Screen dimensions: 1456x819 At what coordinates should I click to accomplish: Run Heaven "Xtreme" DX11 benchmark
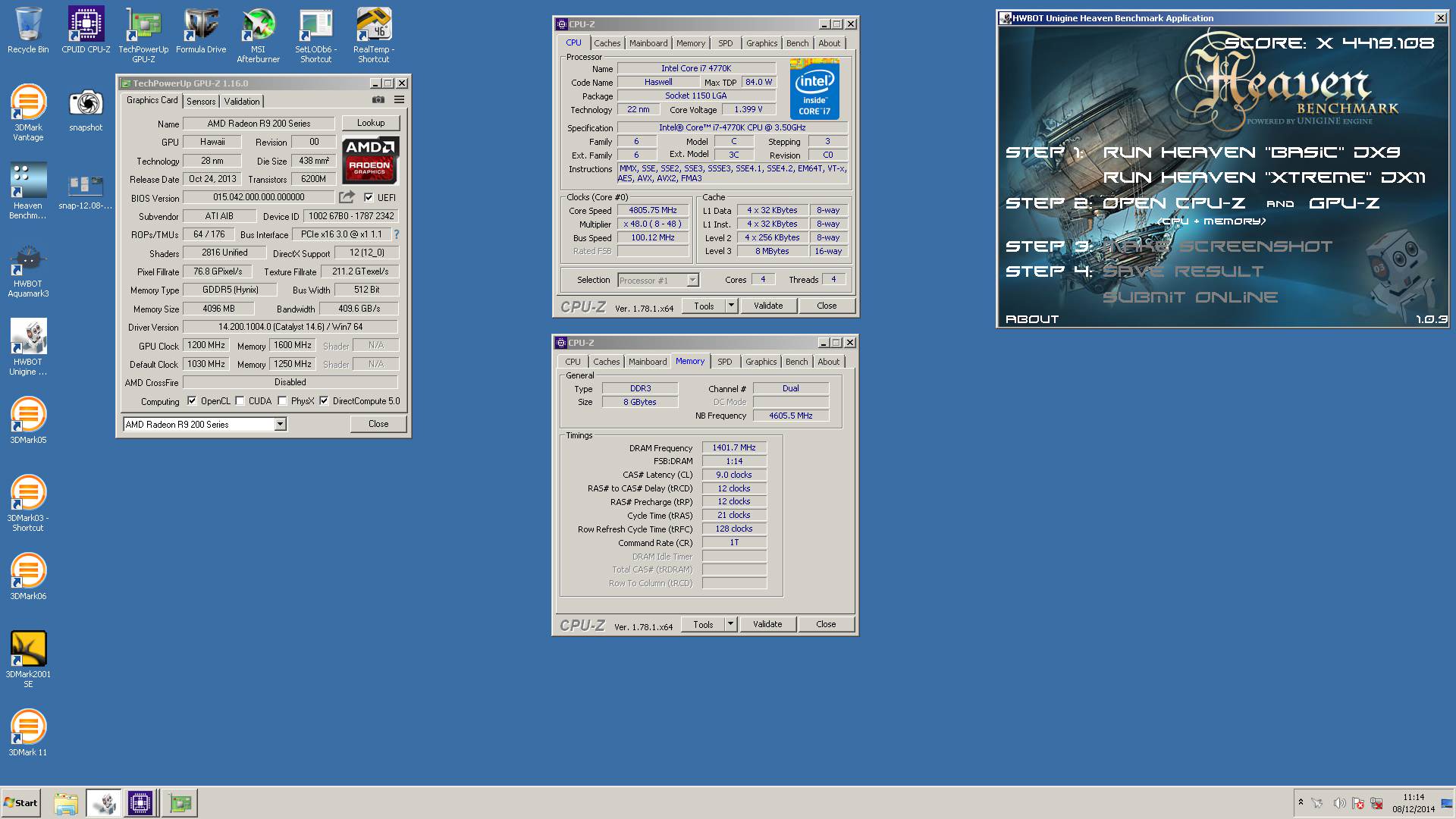1264,177
